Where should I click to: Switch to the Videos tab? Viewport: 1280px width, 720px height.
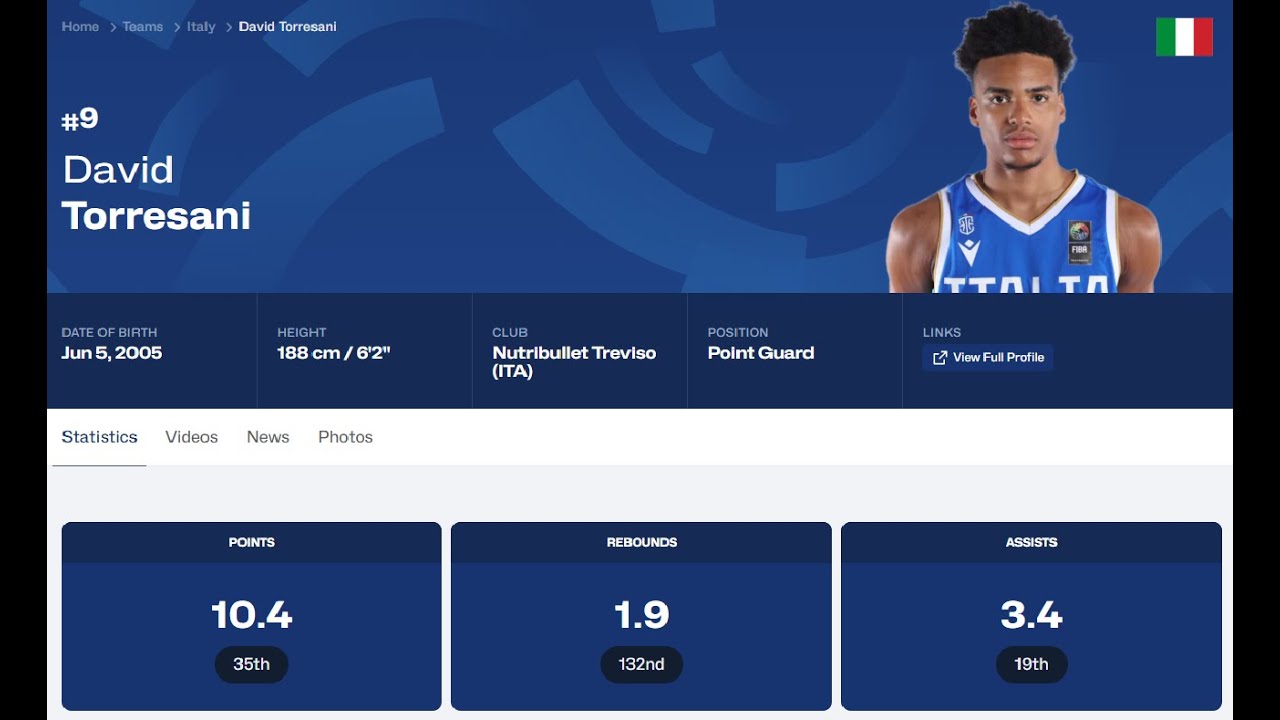pyautogui.click(x=191, y=437)
